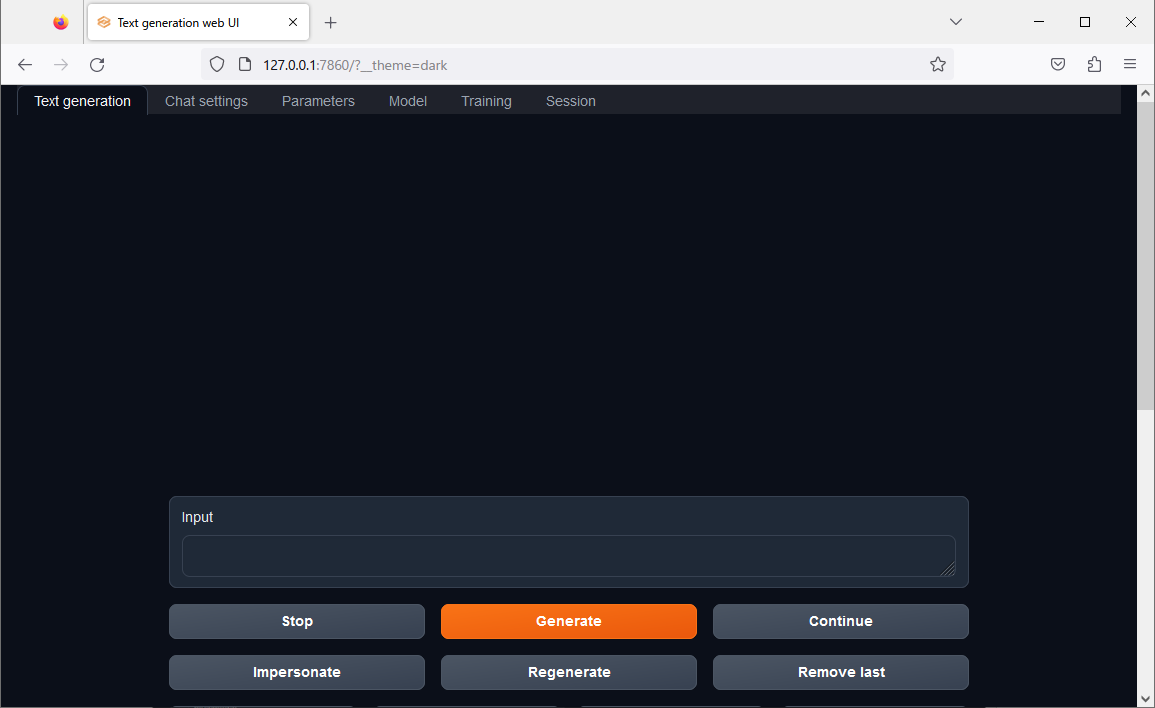The width and height of the screenshot is (1155, 708).
Task: Open a new tab with the plus icon
Action: tap(331, 23)
